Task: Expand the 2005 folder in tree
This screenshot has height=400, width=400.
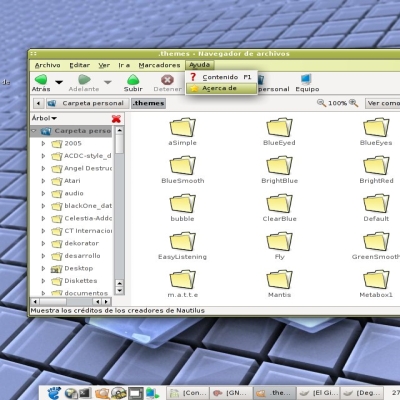Action: click(x=43, y=144)
